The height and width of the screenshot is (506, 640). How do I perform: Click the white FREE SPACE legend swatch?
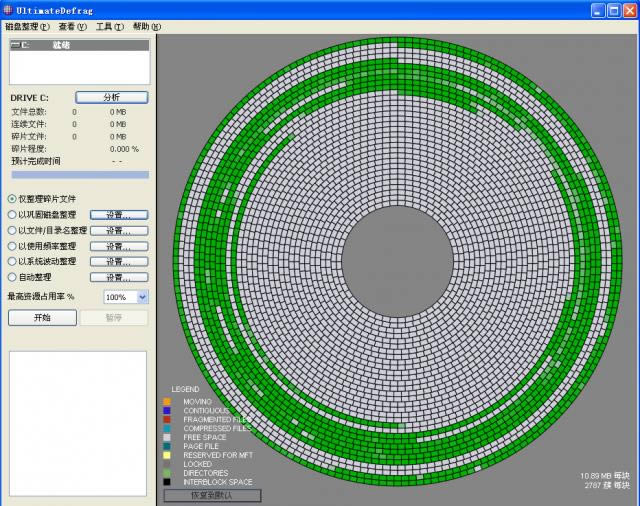(x=167, y=437)
